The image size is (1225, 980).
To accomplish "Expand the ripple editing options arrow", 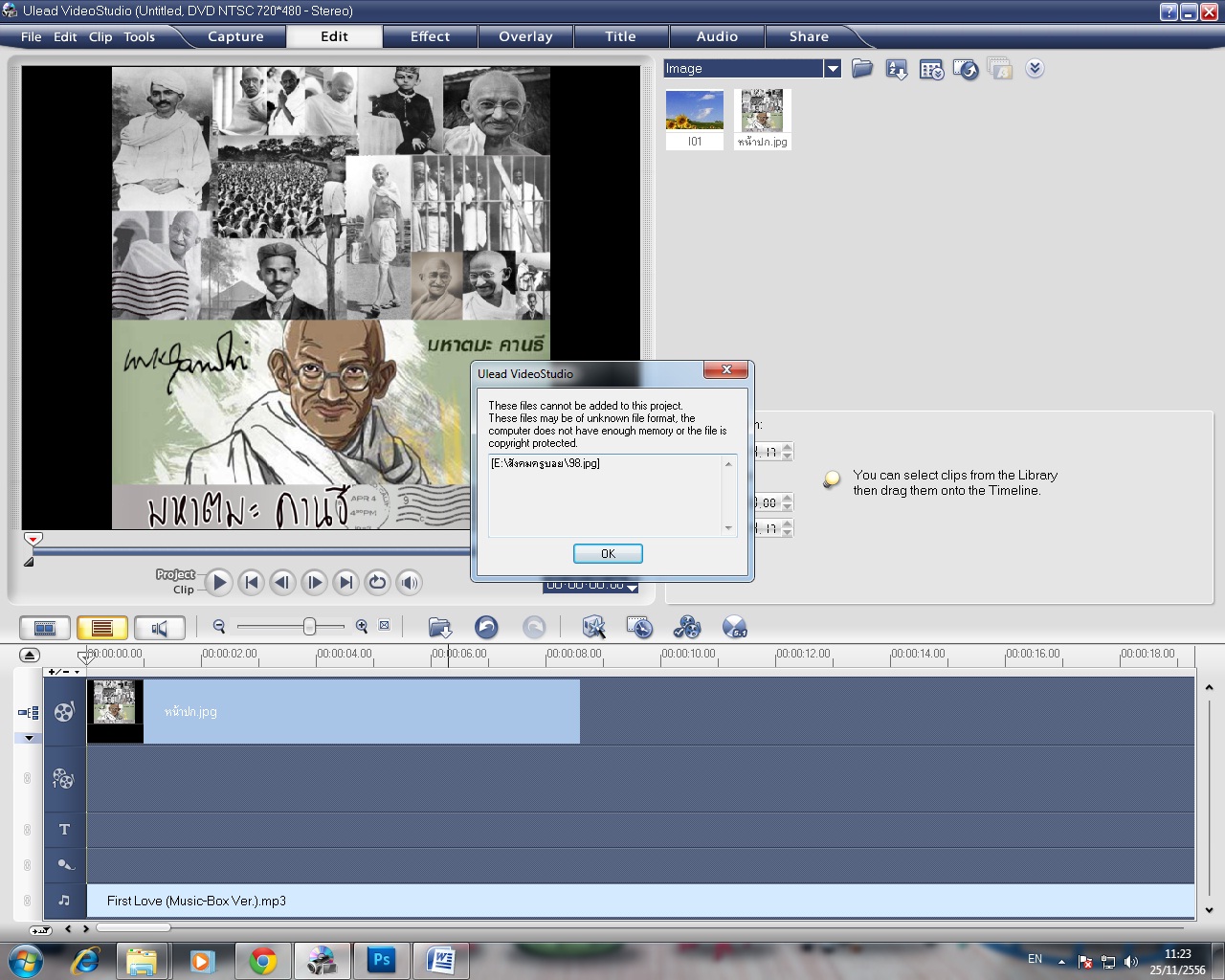I will pos(29,738).
